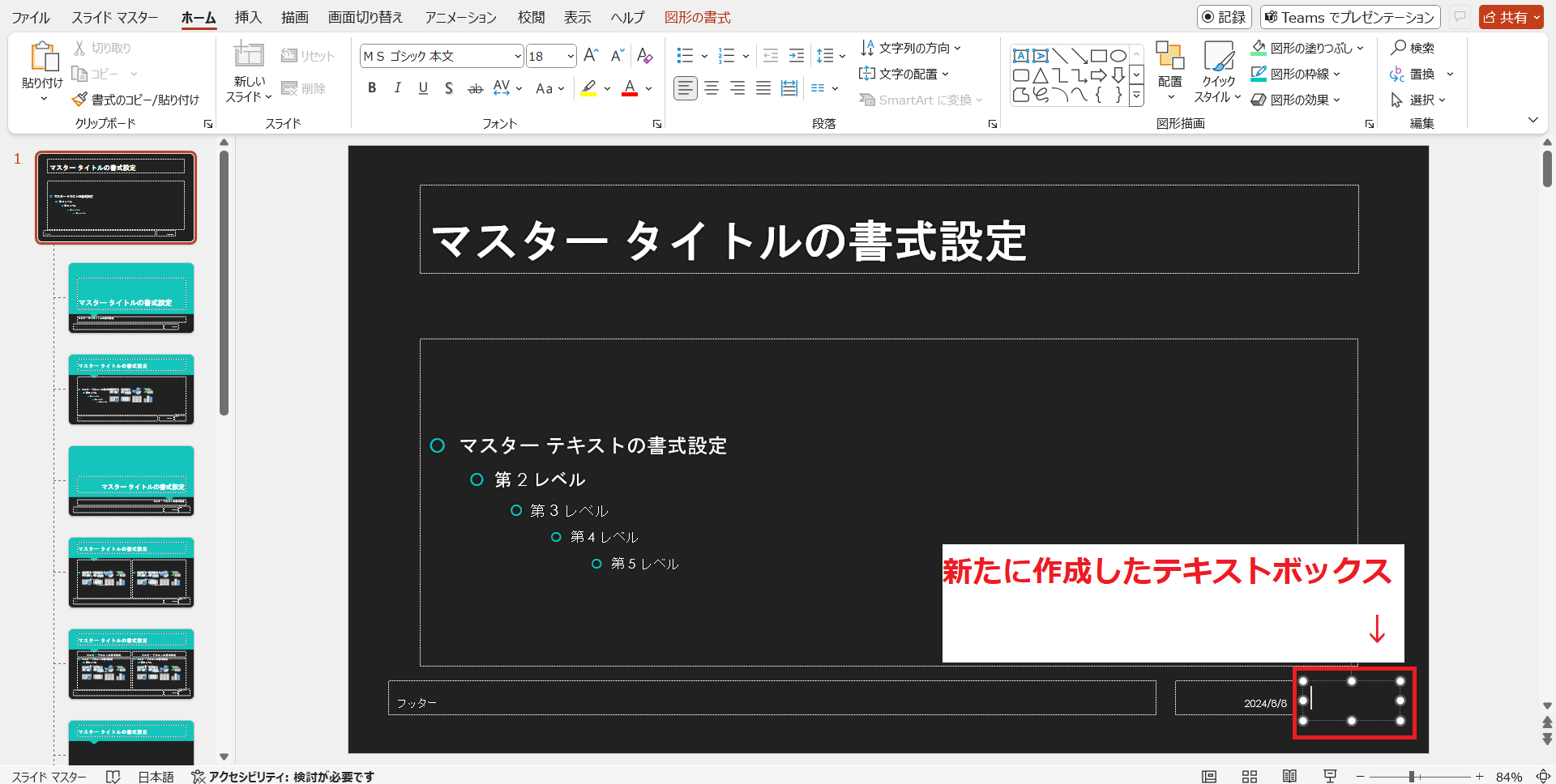Switch to Normal view in status bar

pos(1209,776)
